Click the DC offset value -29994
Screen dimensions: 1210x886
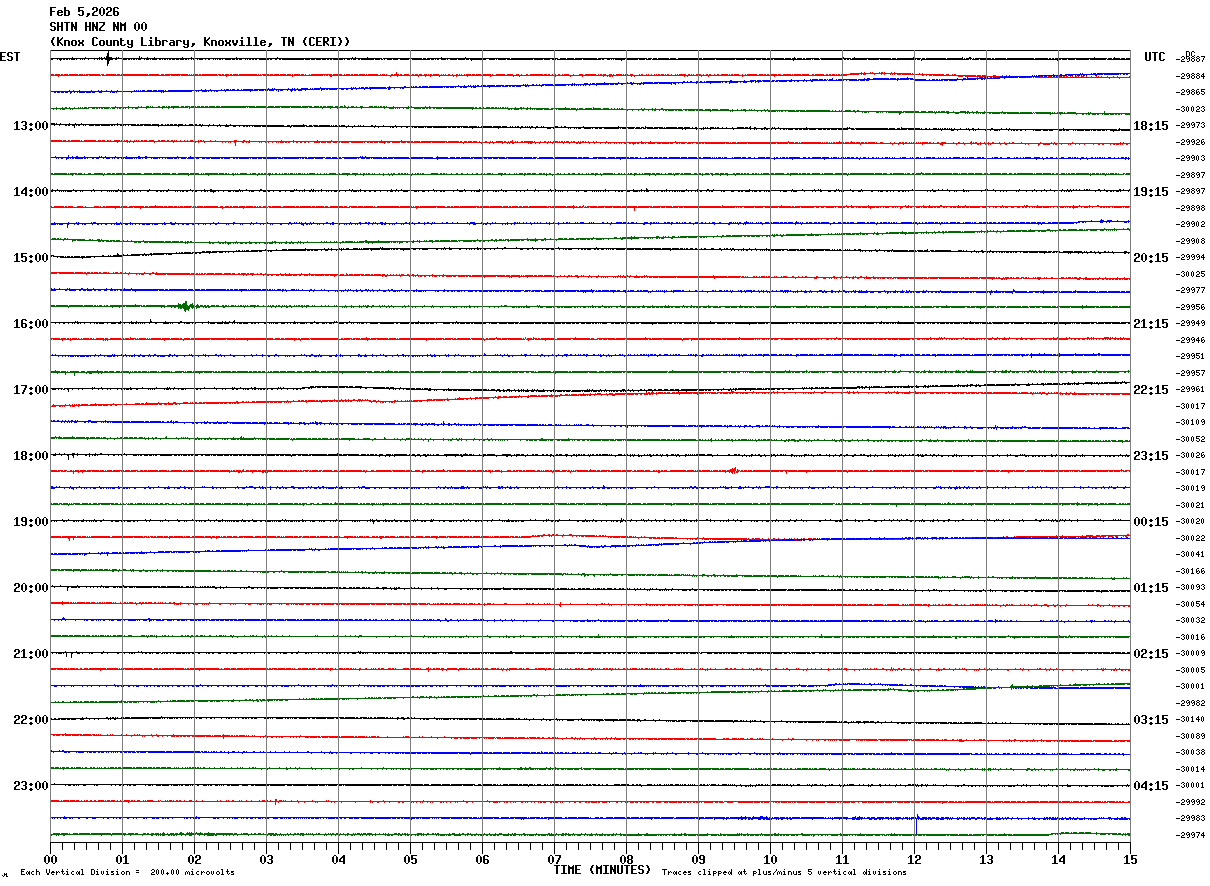tap(1191, 257)
